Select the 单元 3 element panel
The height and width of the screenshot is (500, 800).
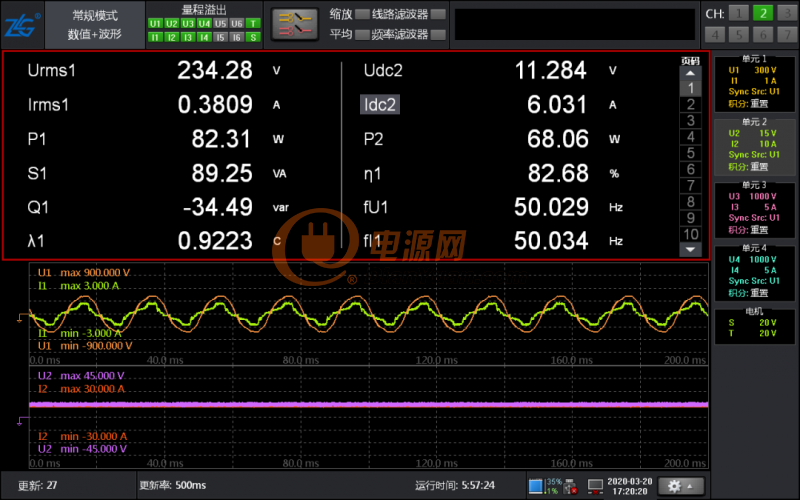pyautogui.click(x=754, y=207)
